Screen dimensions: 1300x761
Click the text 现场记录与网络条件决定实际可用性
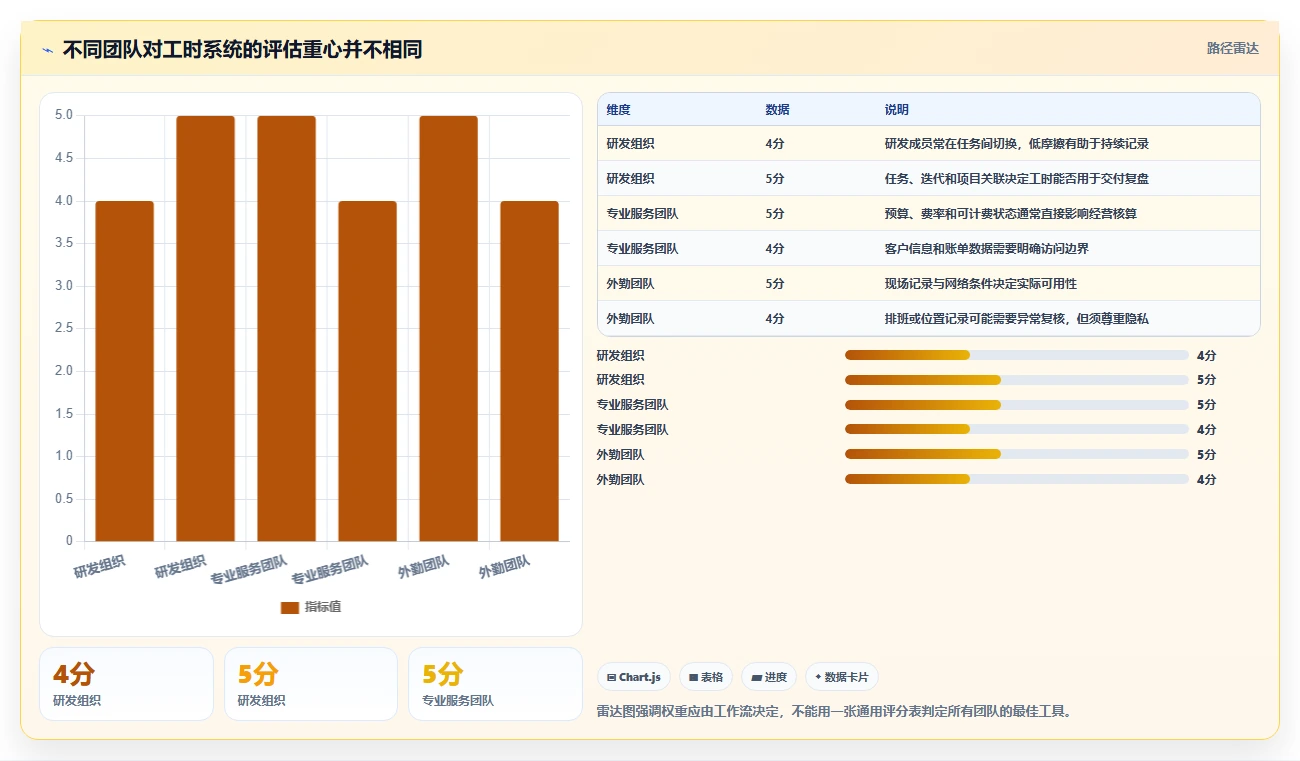pos(981,284)
